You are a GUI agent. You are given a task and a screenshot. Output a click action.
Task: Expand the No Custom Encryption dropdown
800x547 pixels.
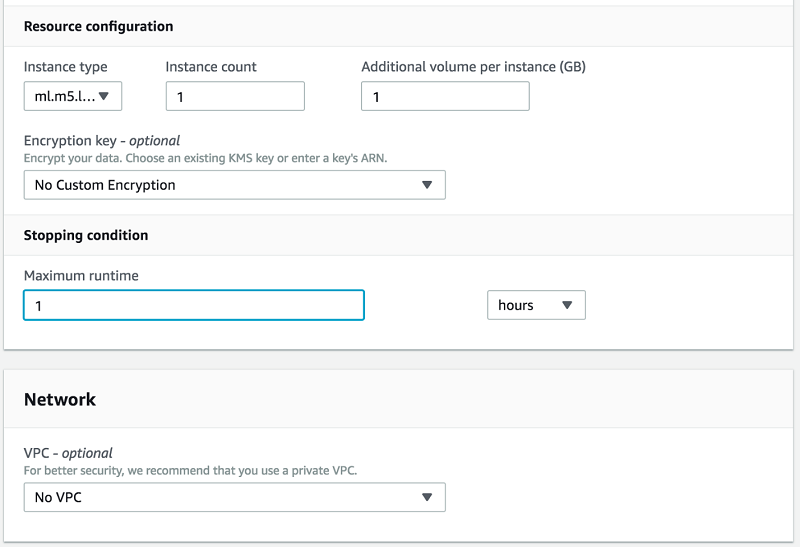click(x=234, y=185)
